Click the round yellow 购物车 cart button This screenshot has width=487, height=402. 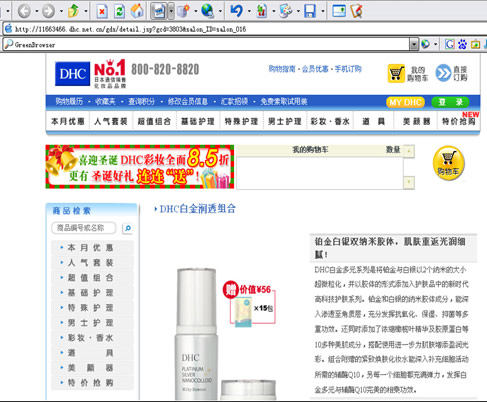tap(448, 163)
